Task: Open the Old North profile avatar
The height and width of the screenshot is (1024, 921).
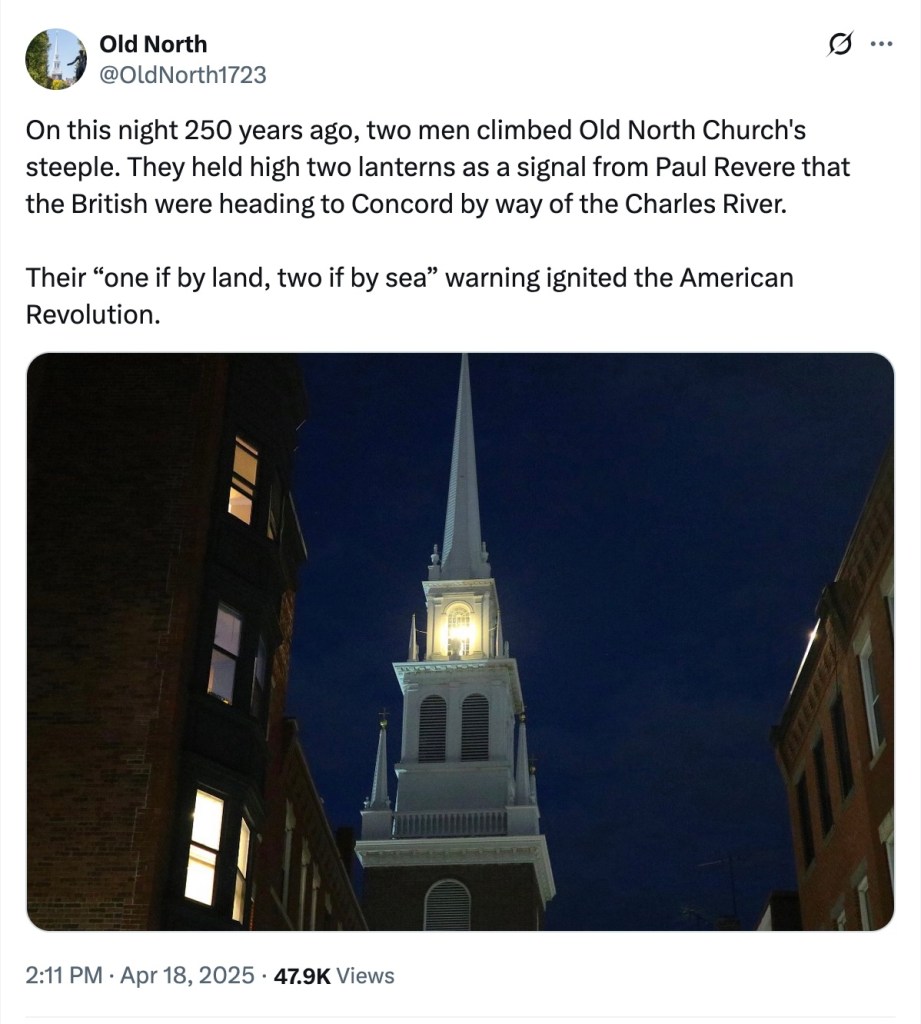Action: 55,59
